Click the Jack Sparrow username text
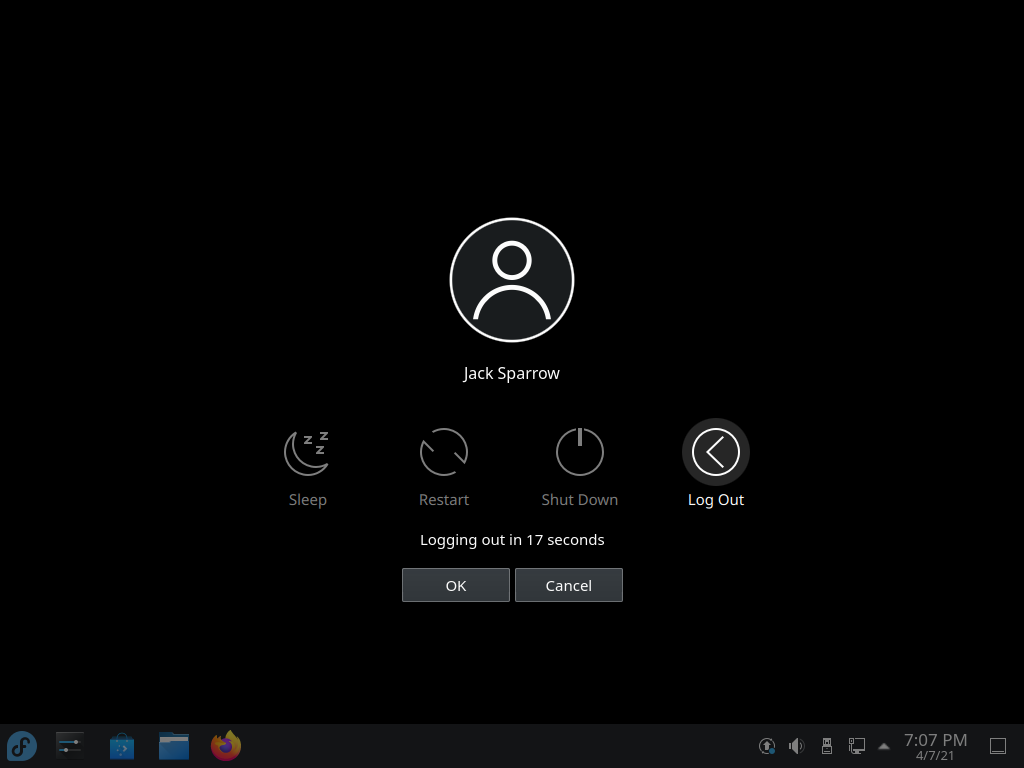Image resolution: width=1024 pixels, height=768 pixels. [511, 374]
